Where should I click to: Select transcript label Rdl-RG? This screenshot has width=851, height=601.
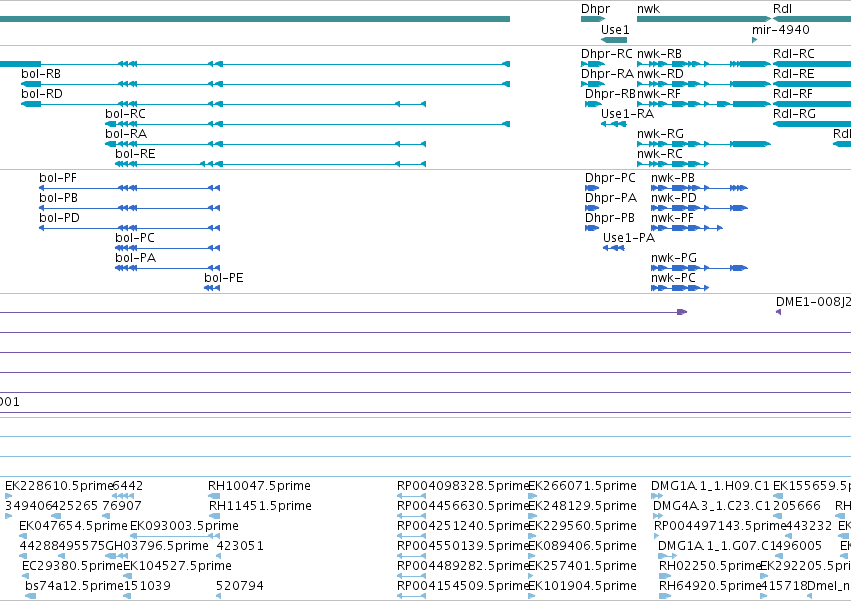(x=794, y=114)
